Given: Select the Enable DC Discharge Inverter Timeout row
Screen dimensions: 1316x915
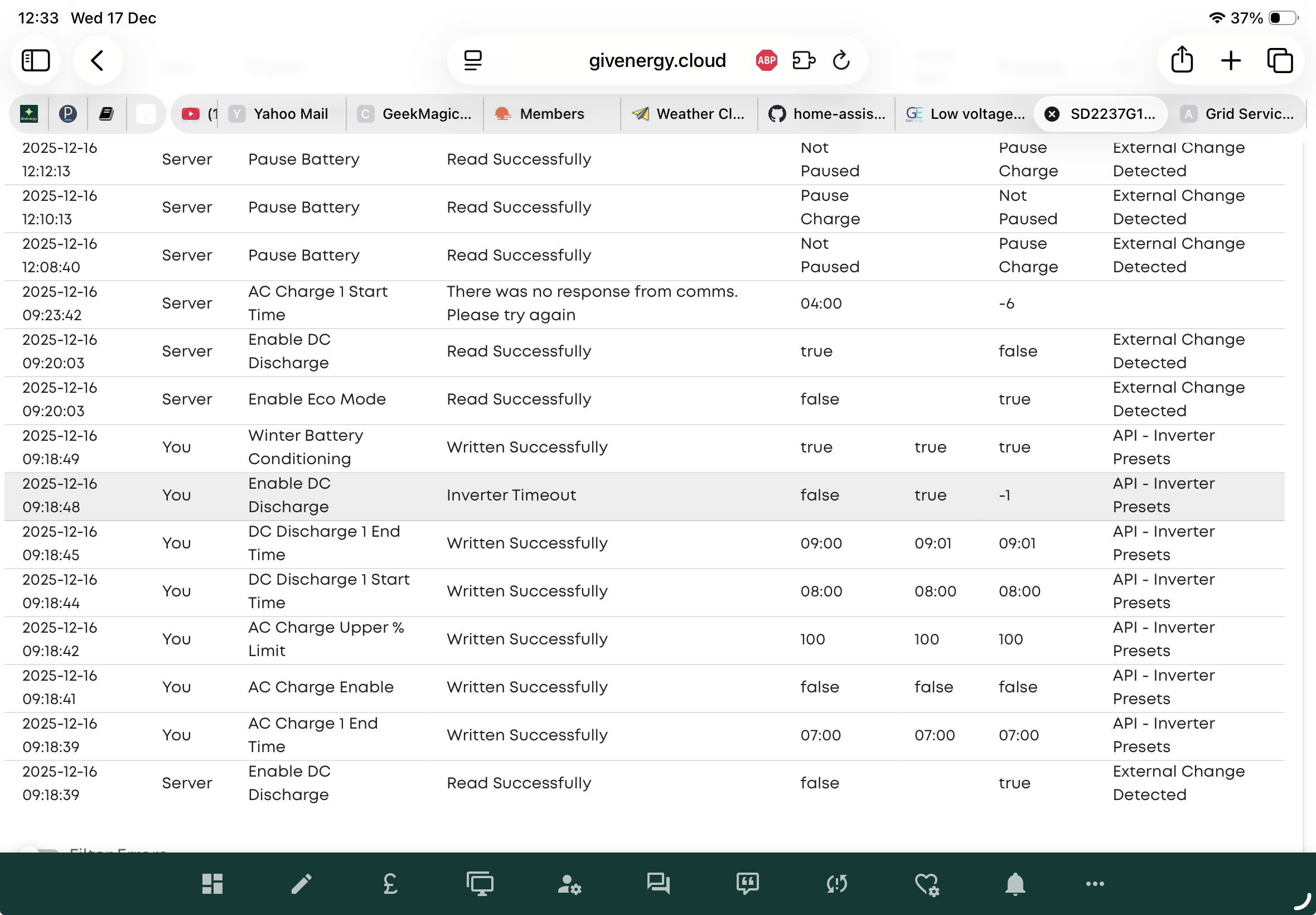Looking at the screenshot, I should coord(644,495).
